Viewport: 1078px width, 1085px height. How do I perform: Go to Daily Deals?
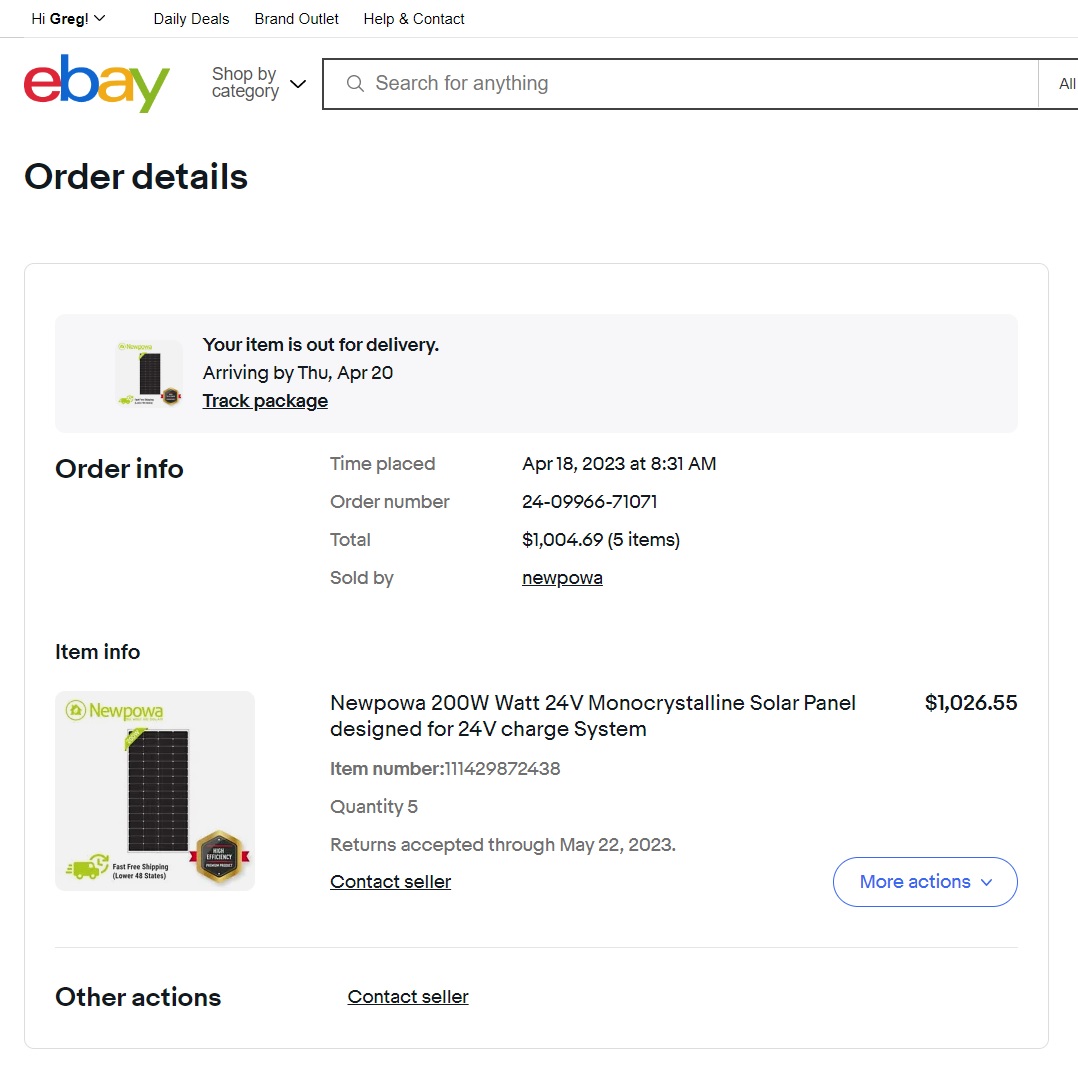(191, 19)
